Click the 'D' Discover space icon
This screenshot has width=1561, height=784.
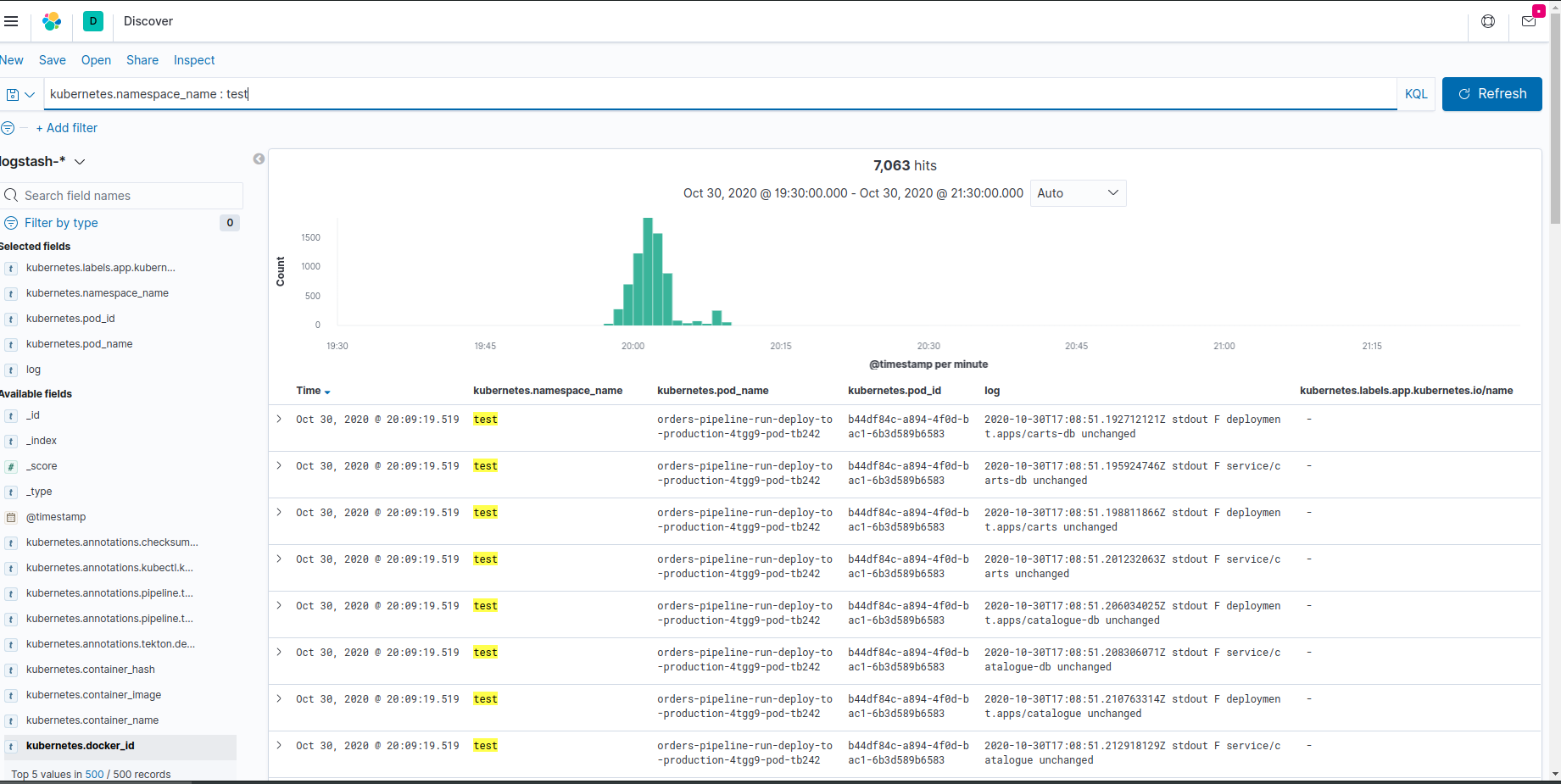(x=92, y=21)
